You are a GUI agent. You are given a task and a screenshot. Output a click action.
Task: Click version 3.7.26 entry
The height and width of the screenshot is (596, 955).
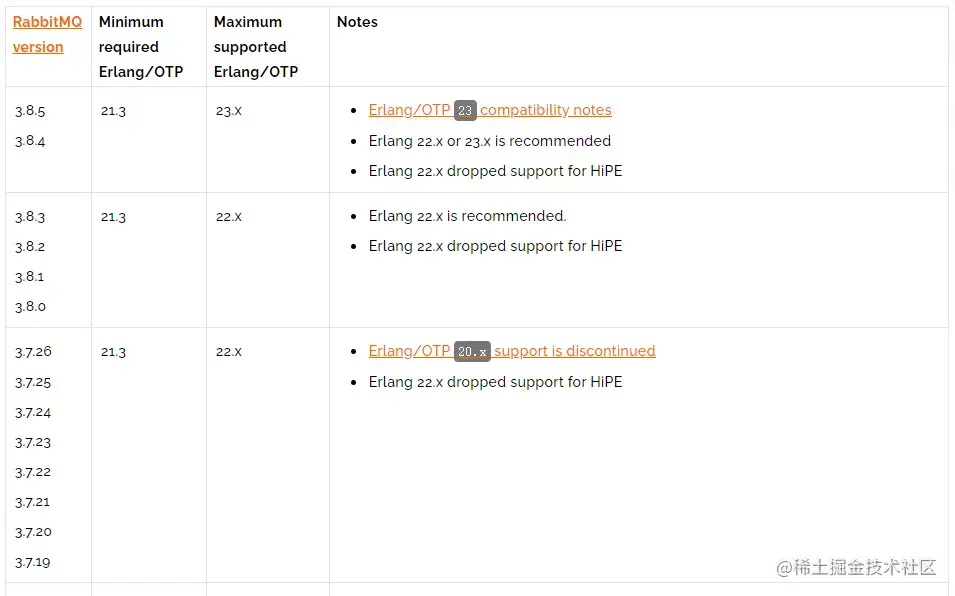point(33,351)
